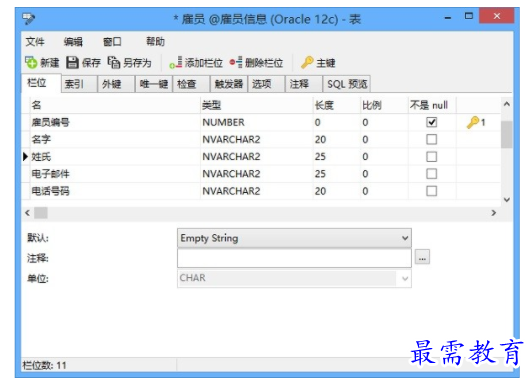Click the 删除栏位 (Delete Field) icon
532x384 pixels.
coord(235,62)
